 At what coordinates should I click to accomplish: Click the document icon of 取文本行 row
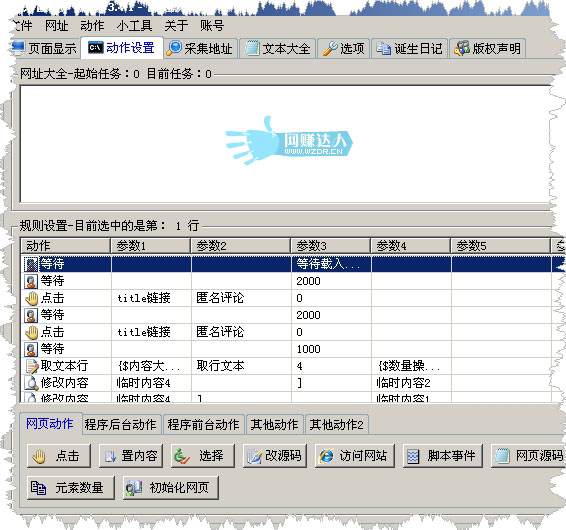click(32, 366)
